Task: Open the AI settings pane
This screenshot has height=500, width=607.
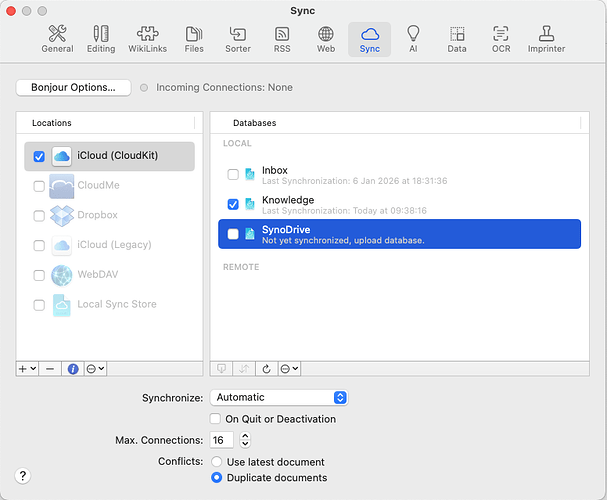Action: click(x=413, y=38)
